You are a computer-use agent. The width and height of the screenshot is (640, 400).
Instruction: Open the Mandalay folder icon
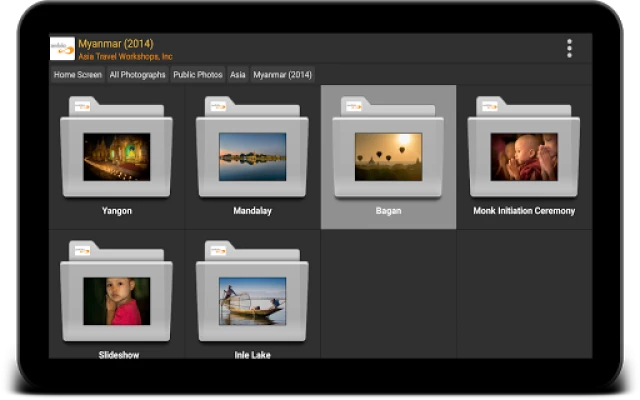[x=252, y=150]
